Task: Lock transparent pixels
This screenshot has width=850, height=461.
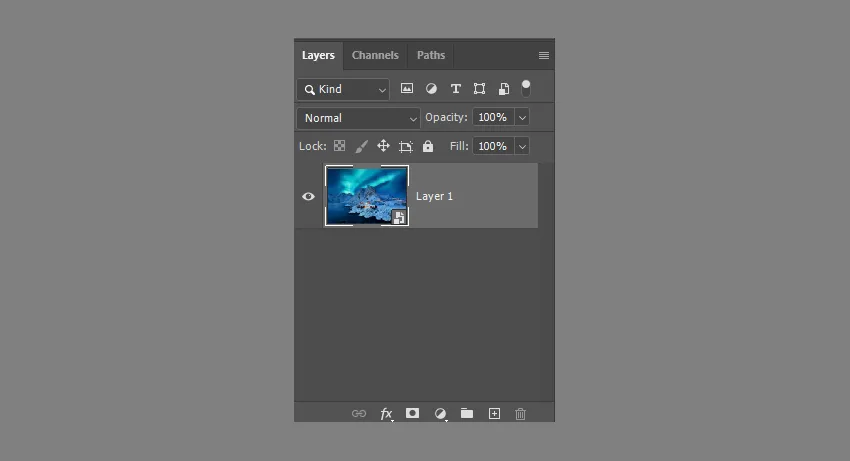Action: pyautogui.click(x=339, y=146)
